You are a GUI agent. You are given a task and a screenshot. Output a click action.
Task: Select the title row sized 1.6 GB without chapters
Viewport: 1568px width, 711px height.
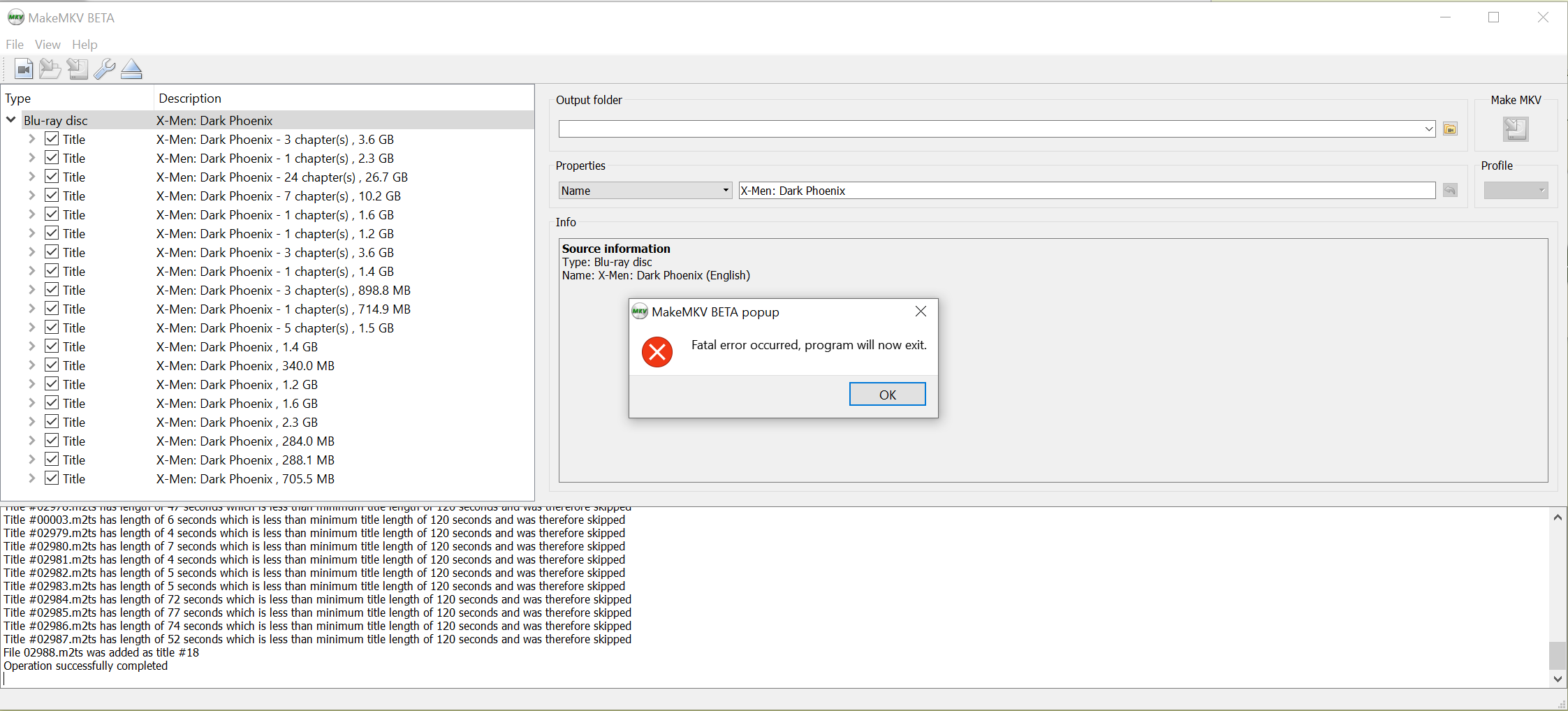coord(268,403)
